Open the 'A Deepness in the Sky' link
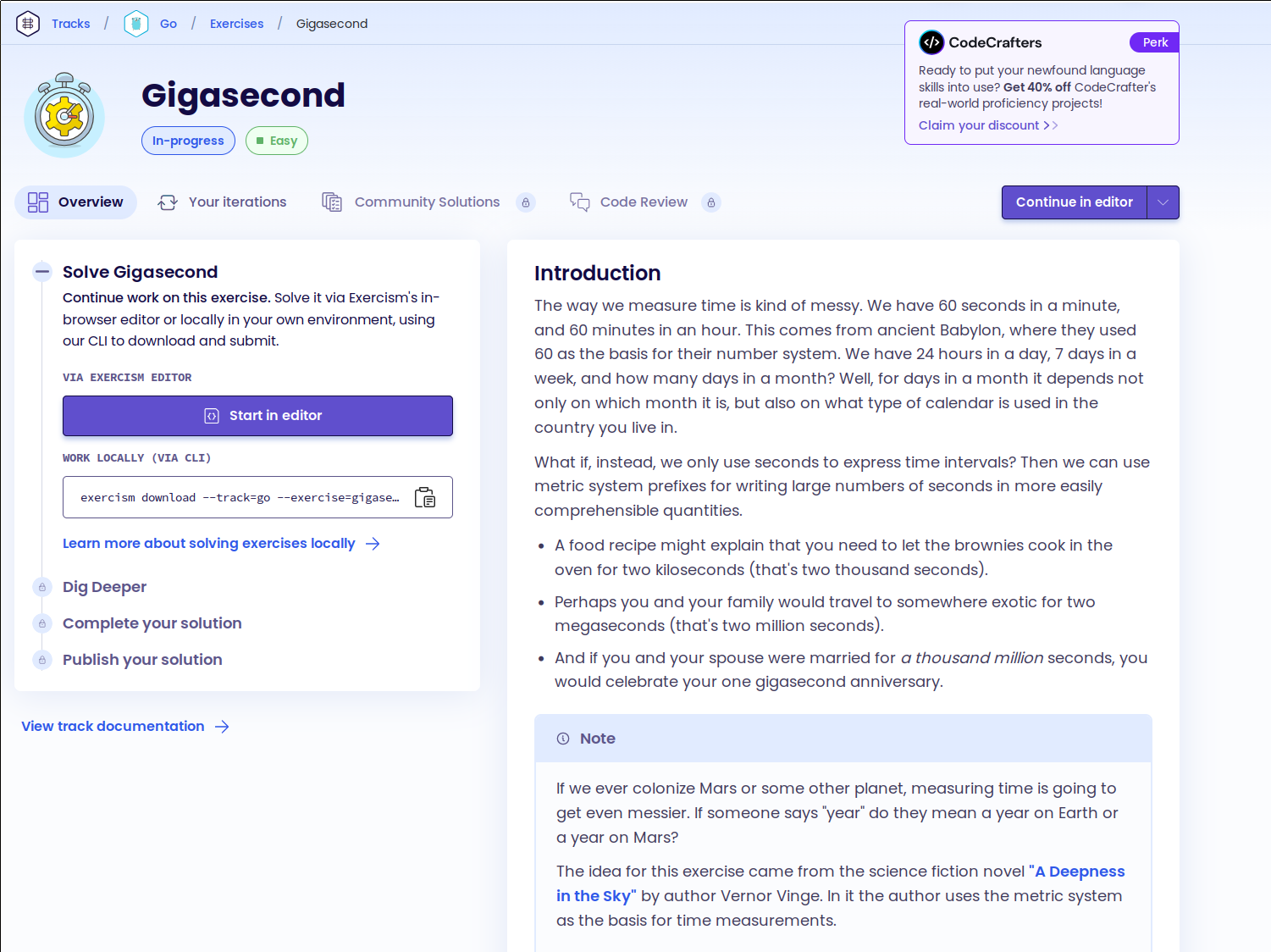 tap(1076, 871)
